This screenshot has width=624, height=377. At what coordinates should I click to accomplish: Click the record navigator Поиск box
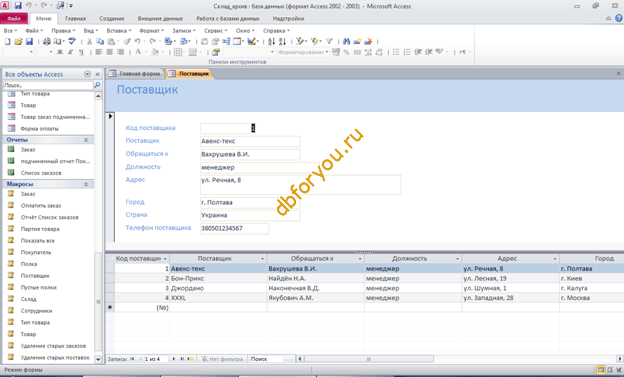pos(266,359)
